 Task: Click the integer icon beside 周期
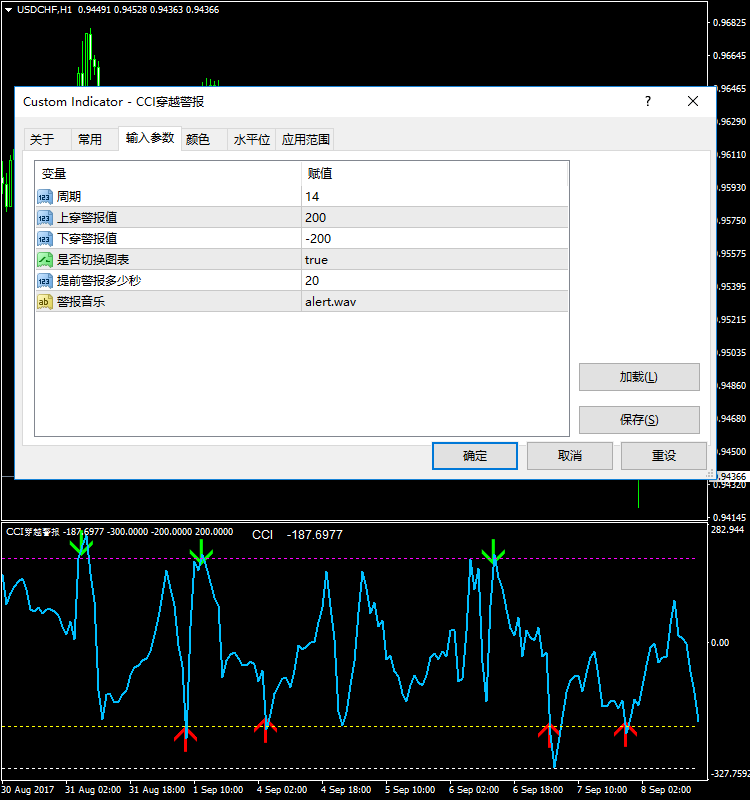44,197
